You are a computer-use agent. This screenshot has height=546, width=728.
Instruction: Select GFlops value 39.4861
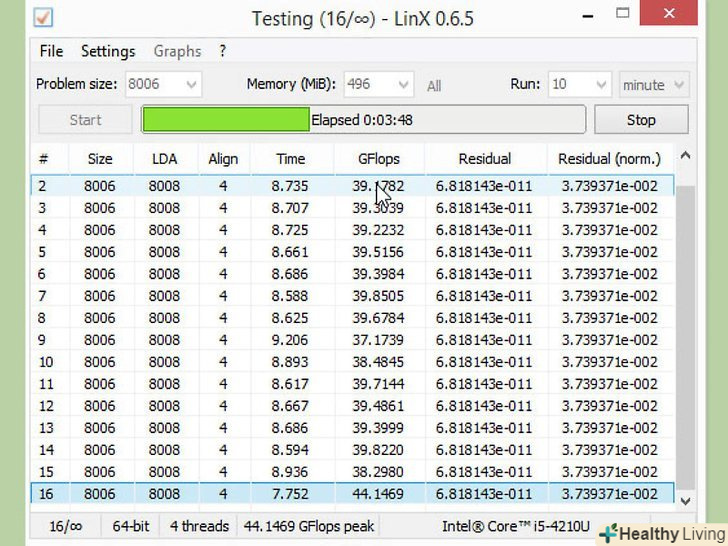pyautogui.click(x=378, y=406)
